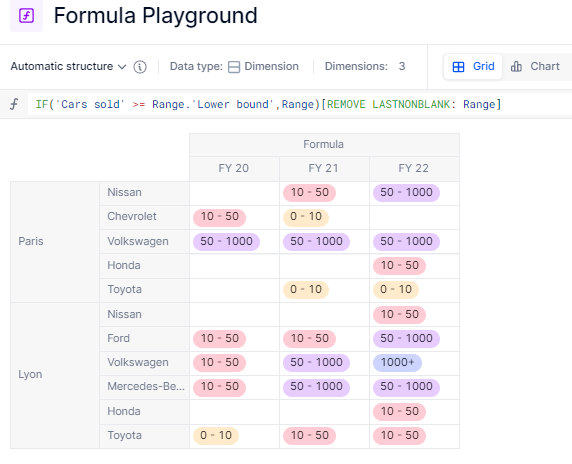Select the FY 22 column header
The image size is (572, 464).
414,168
